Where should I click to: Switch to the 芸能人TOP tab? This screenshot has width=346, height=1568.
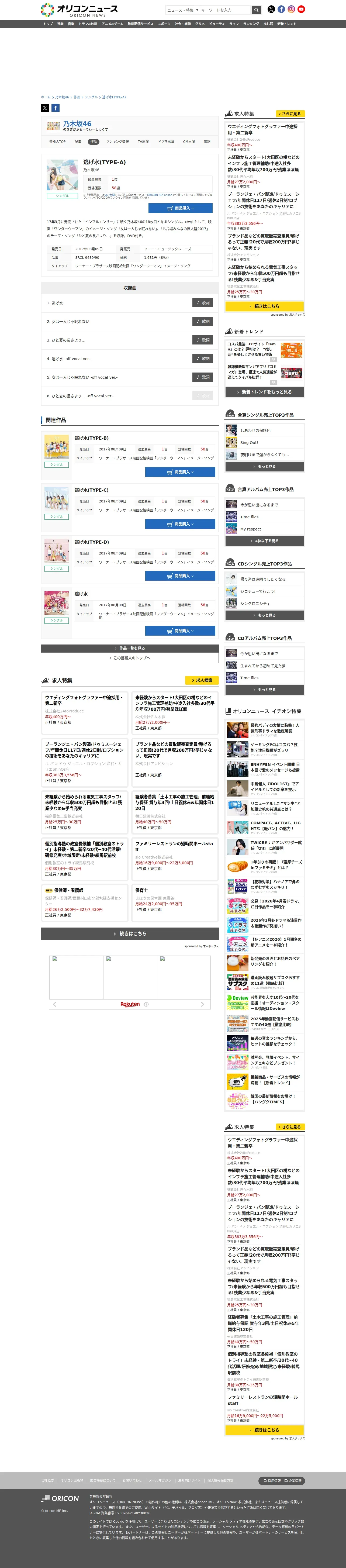pyautogui.click(x=58, y=141)
